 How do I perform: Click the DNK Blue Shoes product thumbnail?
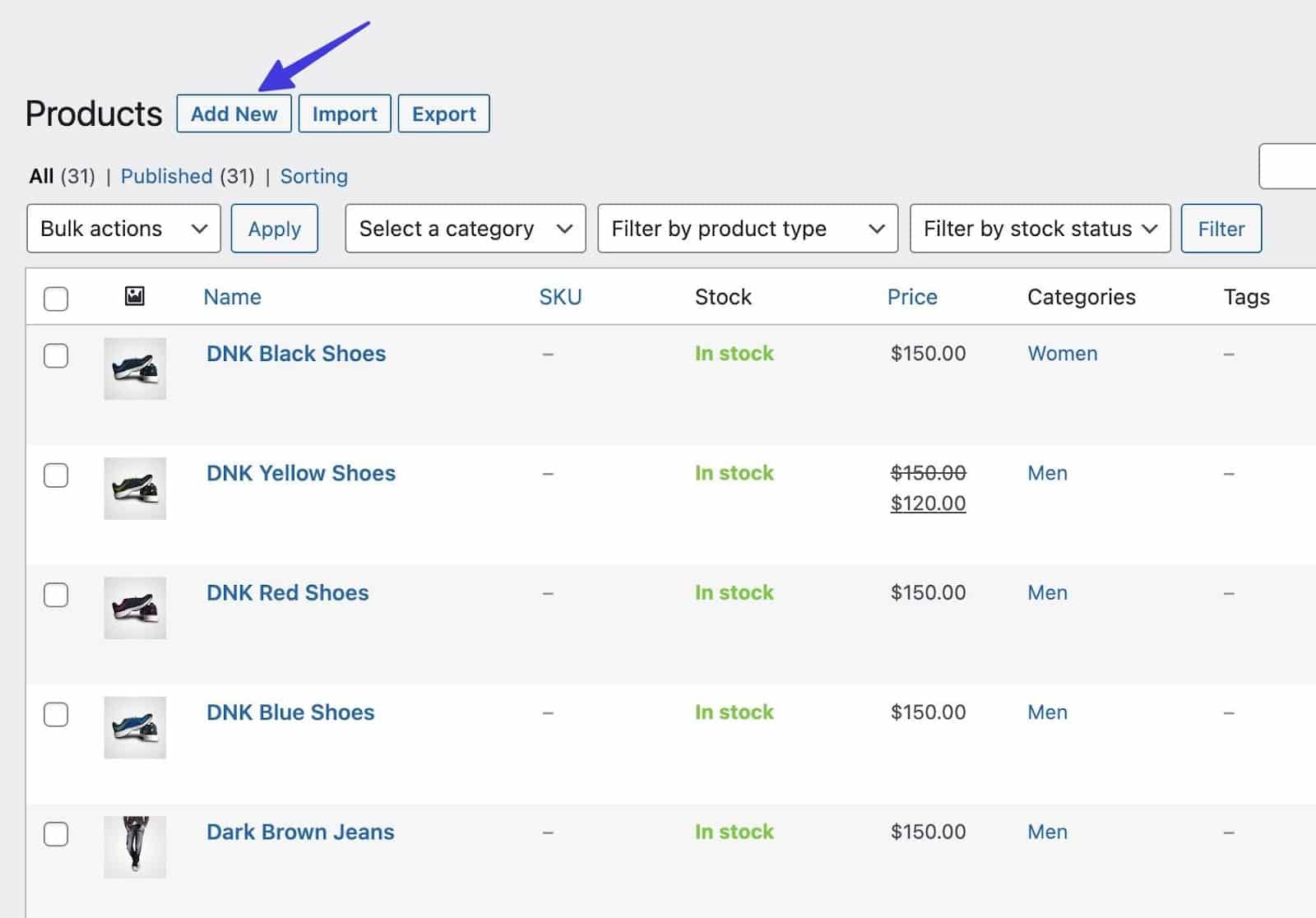click(134, 727)
